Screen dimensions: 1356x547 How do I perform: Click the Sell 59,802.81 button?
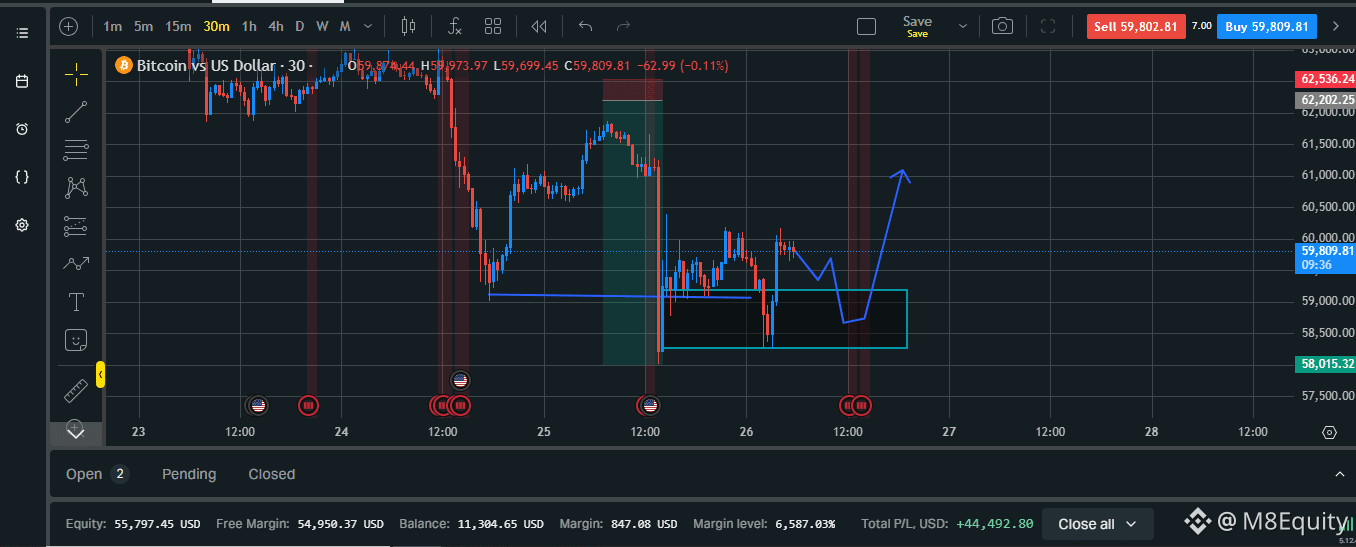pyautogui.click(x=1136, y=26)
